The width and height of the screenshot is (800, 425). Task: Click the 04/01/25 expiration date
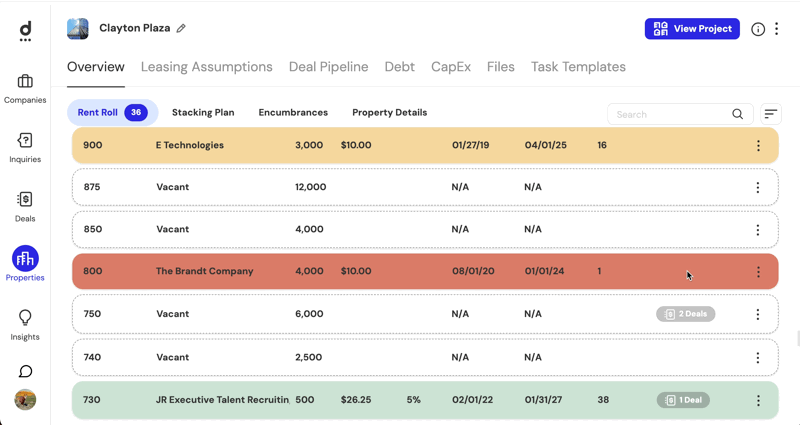(x=545, y=145)
